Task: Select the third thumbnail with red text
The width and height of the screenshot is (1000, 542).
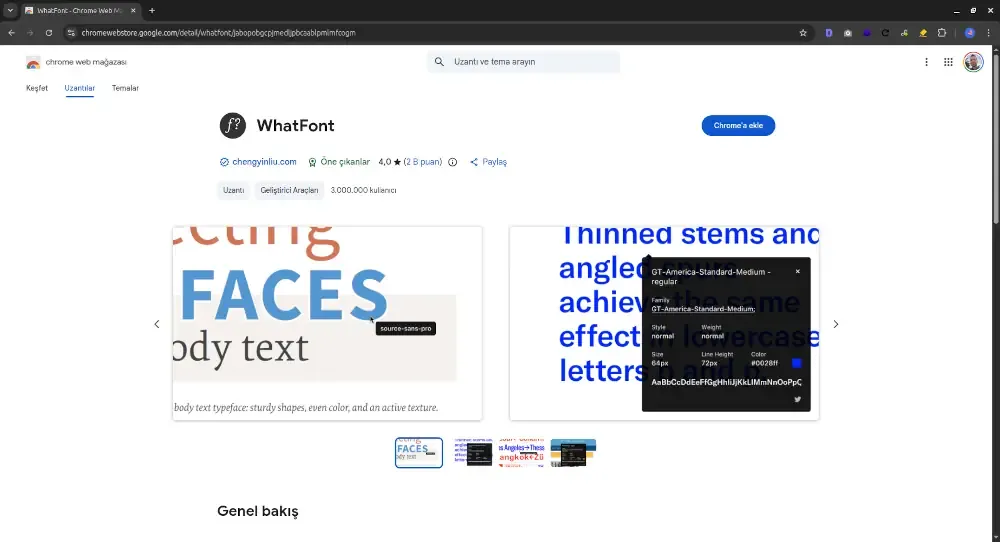Action: [522, 453]
